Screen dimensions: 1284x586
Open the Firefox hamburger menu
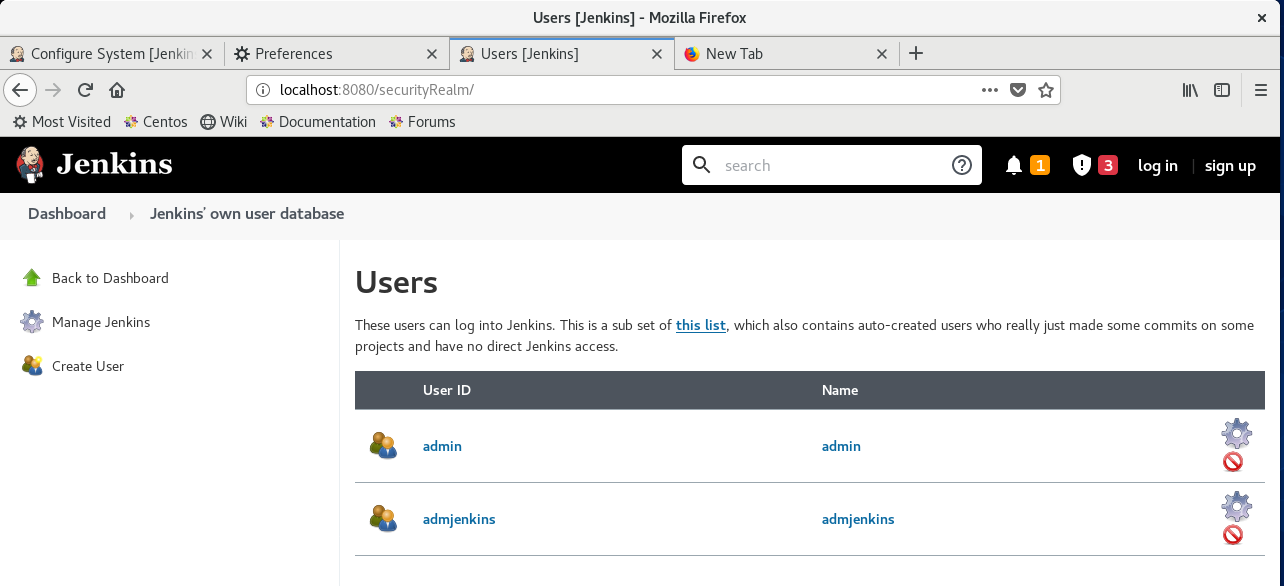click(1261, 90)
